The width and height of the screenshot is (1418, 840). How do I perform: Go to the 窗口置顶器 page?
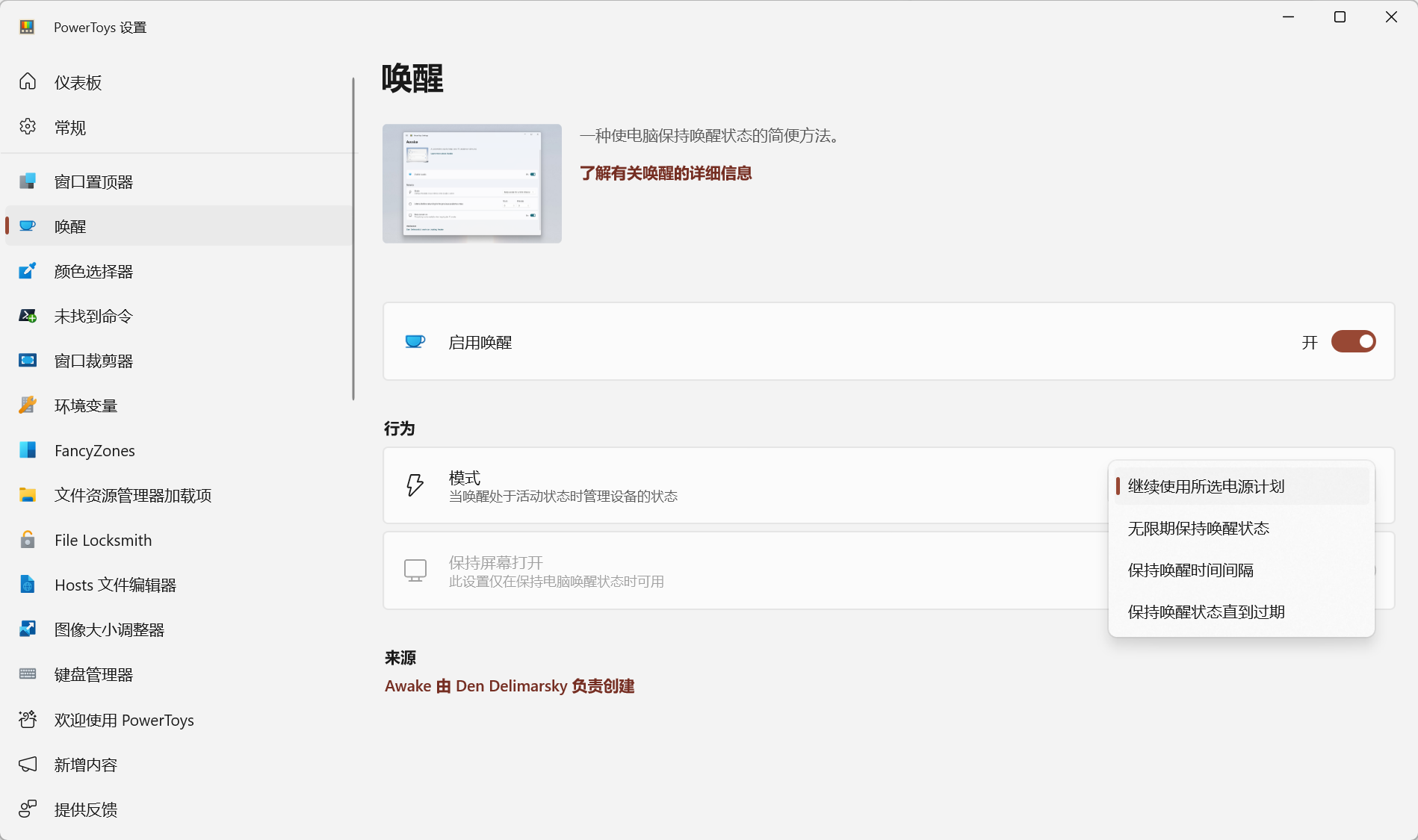[x=178, y=181]
